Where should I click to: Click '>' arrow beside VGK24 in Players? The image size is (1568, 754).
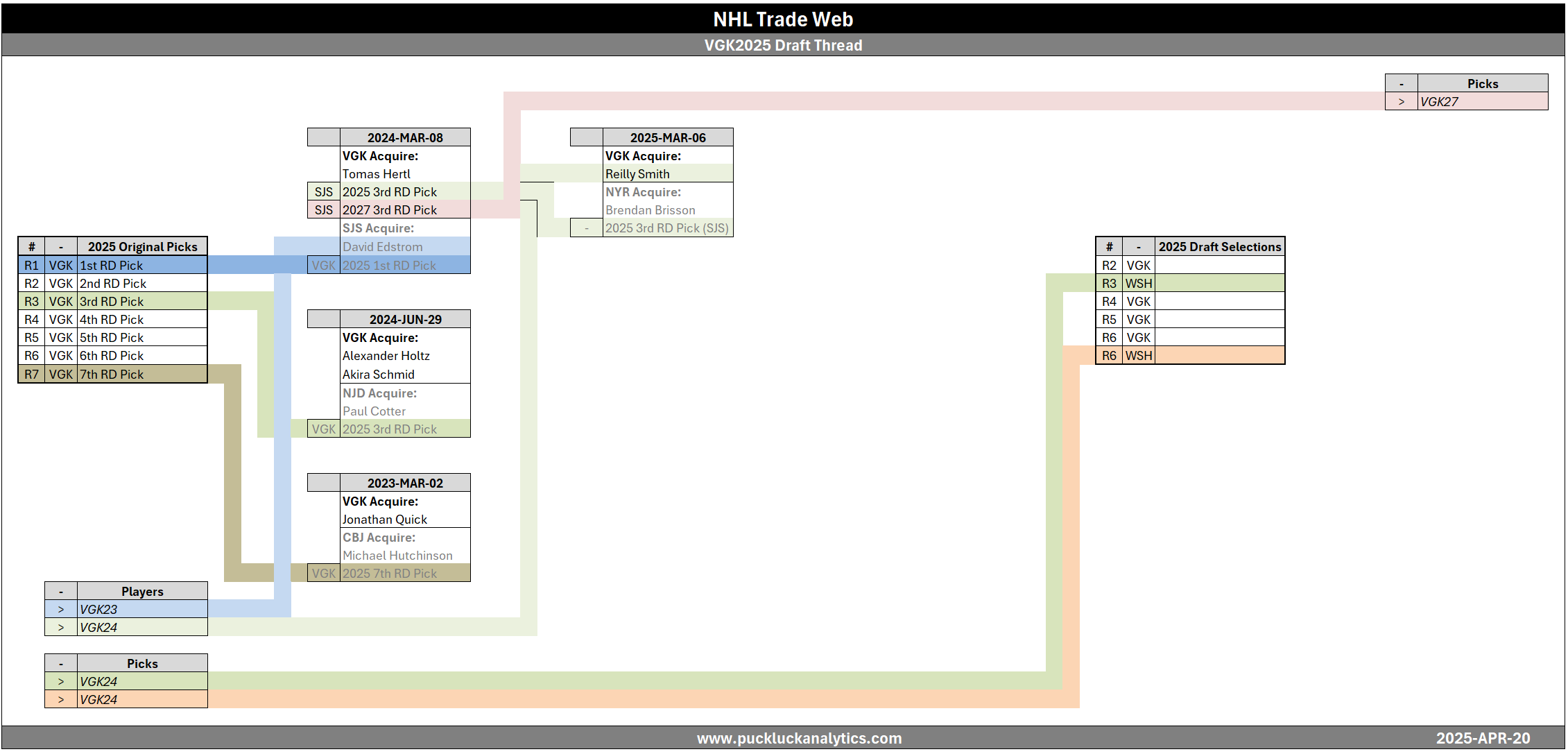pyautogui.click(x=61, y=628)
